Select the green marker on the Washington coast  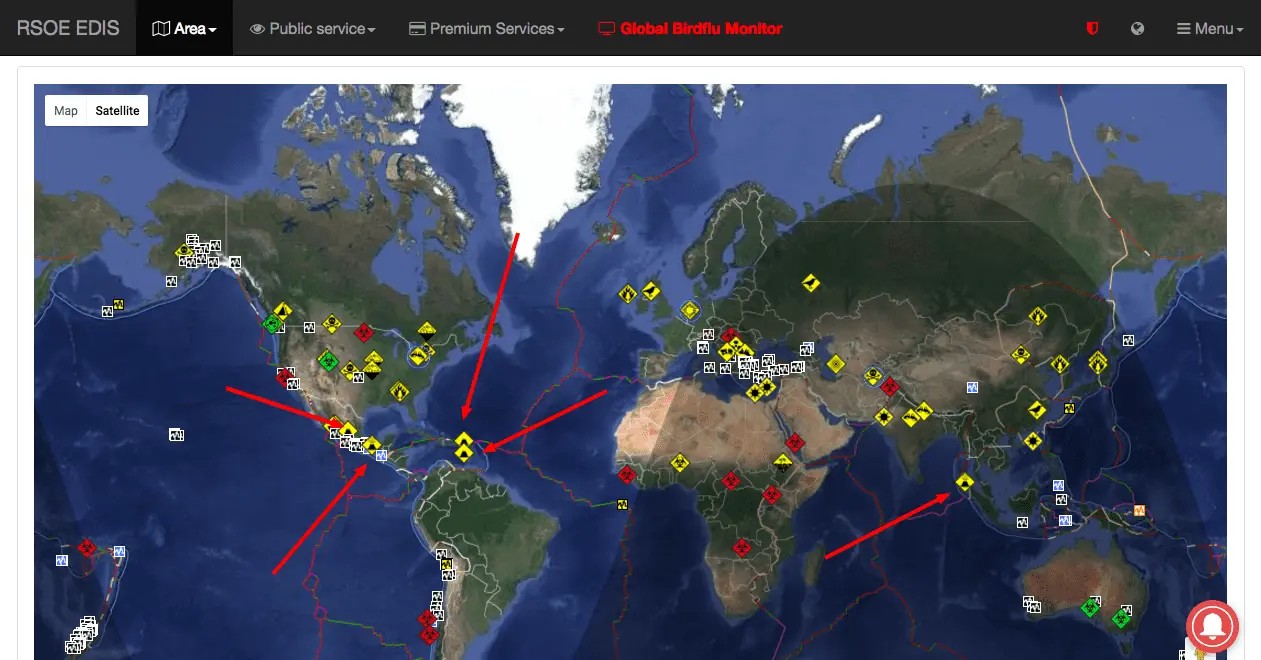(x=270, y=323)
